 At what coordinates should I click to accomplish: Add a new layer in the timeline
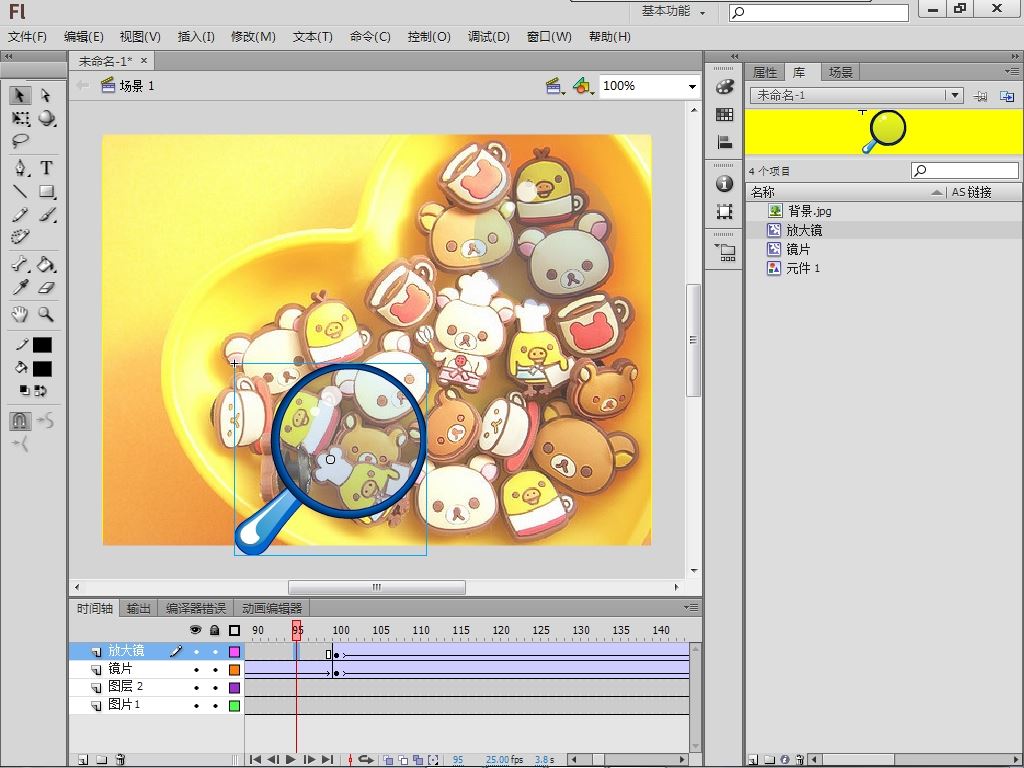tap(83, 760)
